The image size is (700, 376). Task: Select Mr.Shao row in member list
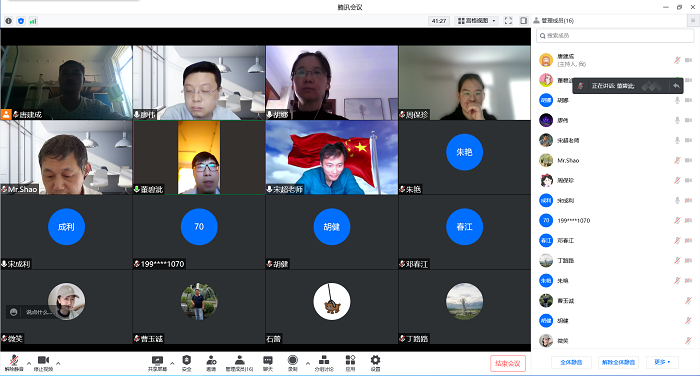[616, 160]
